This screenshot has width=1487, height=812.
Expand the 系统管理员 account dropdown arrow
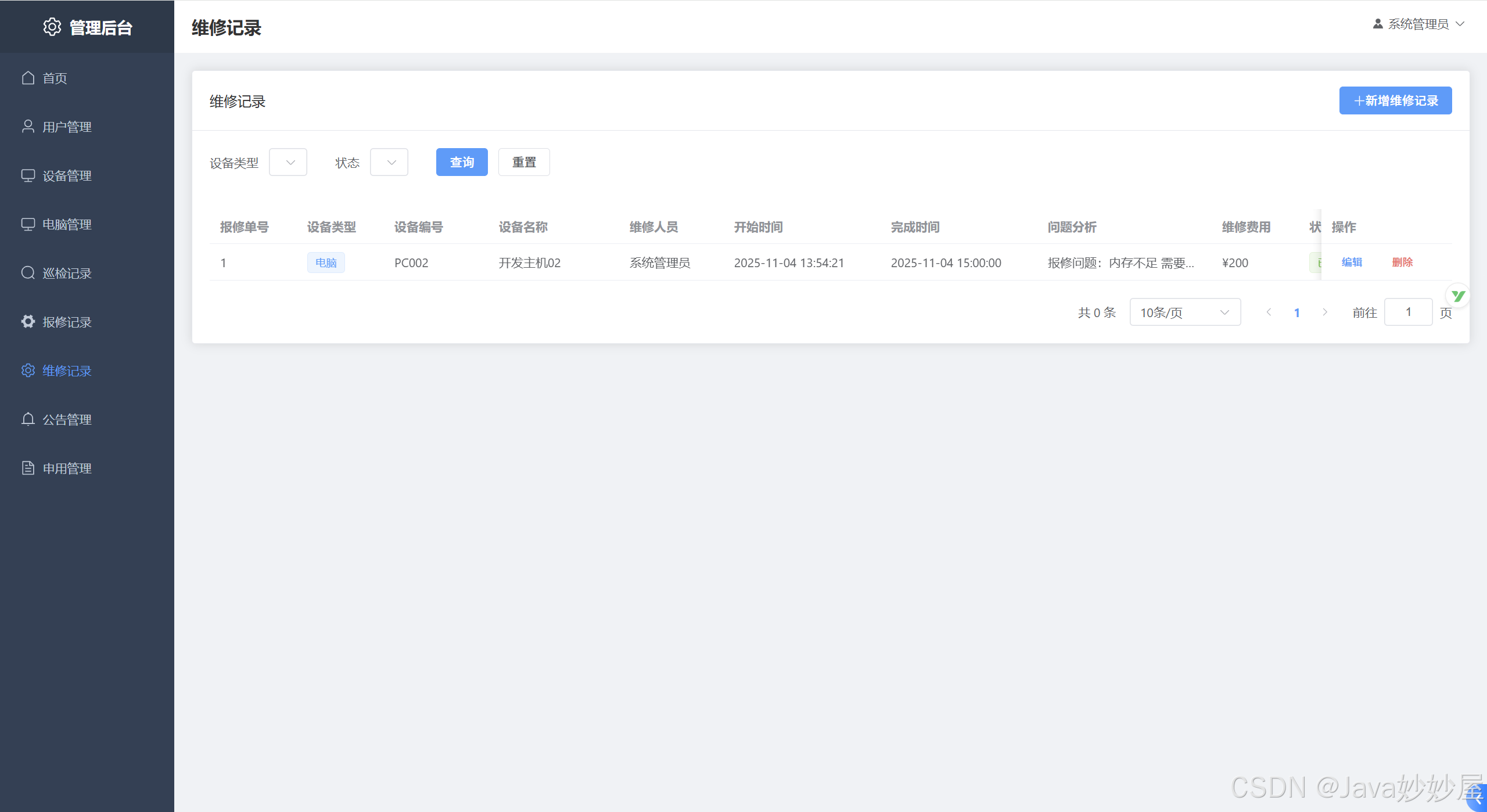tap(1460, 24)
